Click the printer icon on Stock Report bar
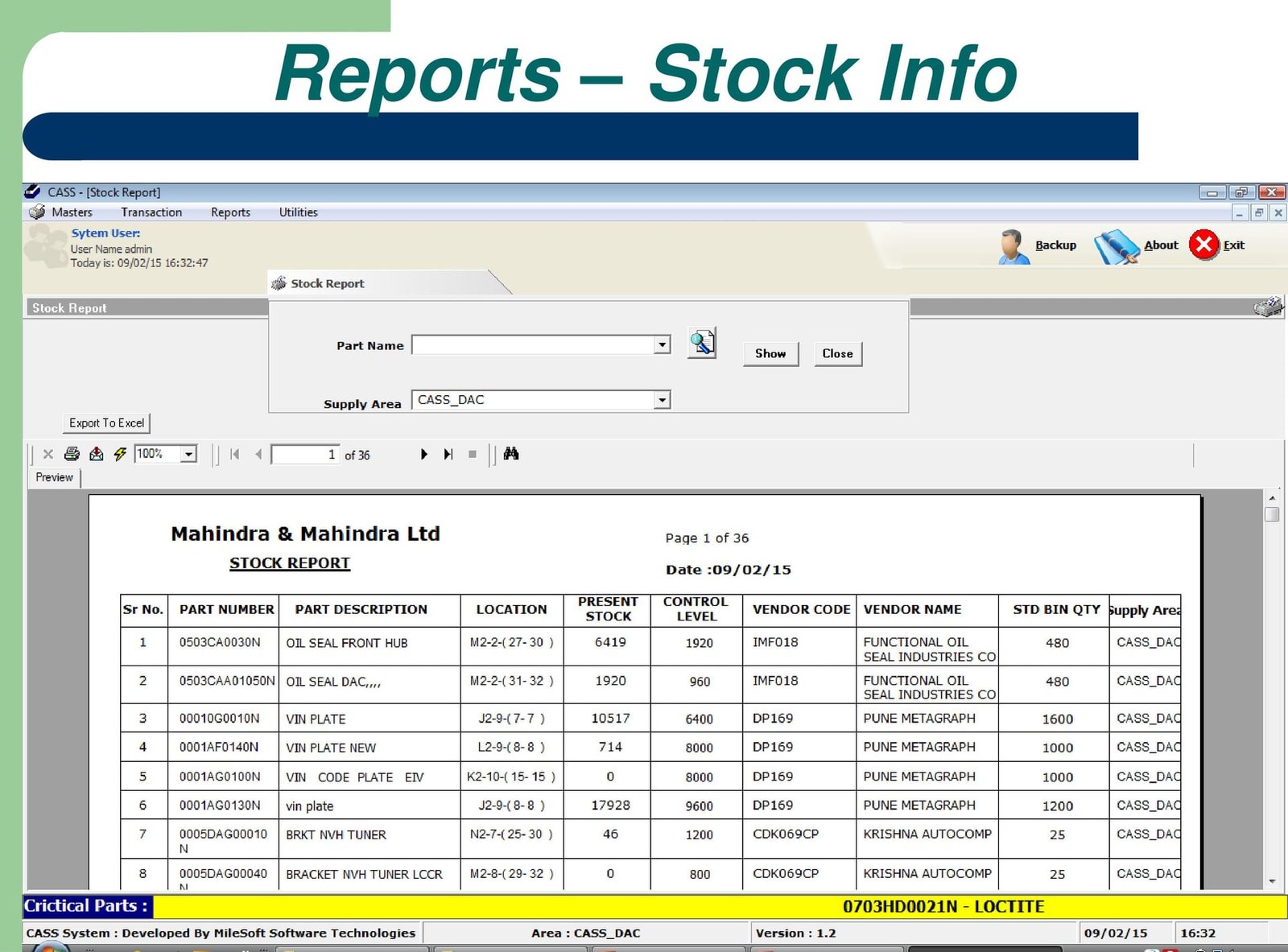Image resolution: width=1288 pixels, height=952 pixels. point(1268,307)
